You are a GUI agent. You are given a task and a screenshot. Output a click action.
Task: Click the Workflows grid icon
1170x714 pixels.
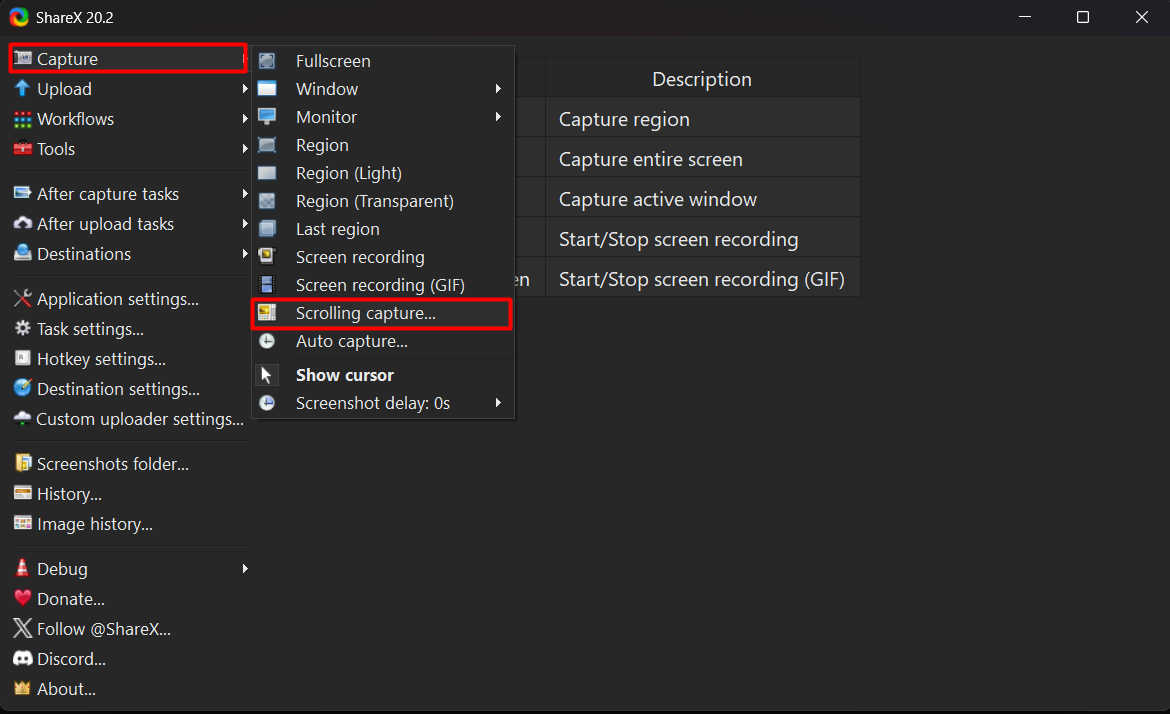(22, 119)
